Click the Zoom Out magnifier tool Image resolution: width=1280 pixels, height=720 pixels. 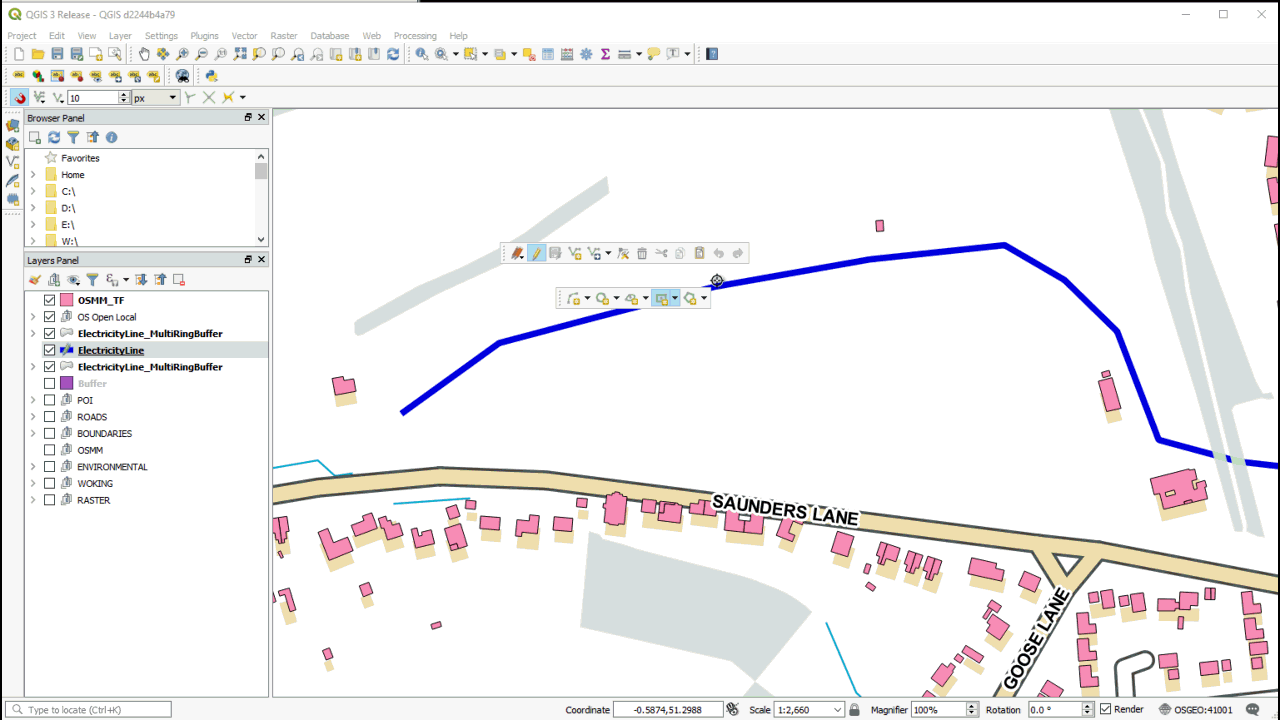pos(202,54)
